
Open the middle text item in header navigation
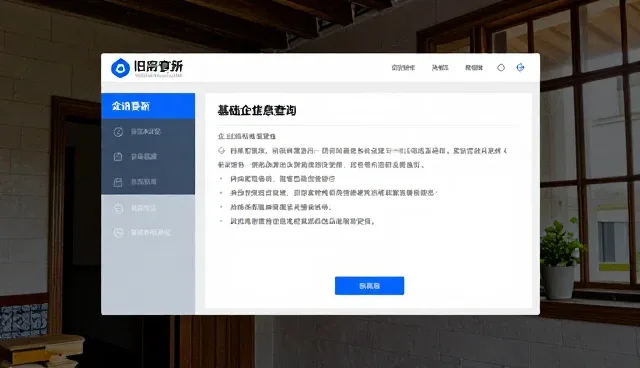440,68
